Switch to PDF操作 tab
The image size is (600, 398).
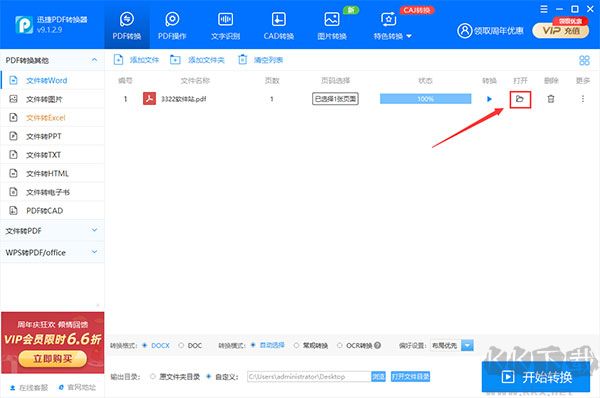pyautogui.click(x=172, y=25)
